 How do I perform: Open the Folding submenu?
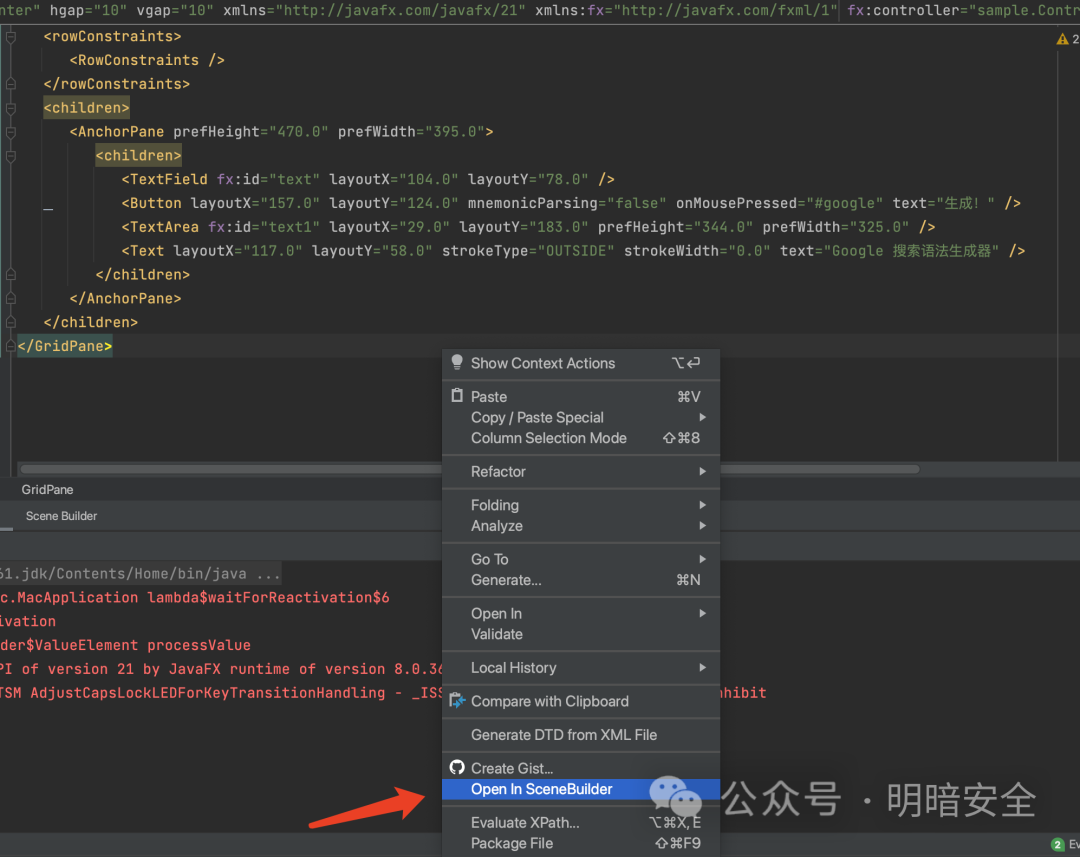581,505
